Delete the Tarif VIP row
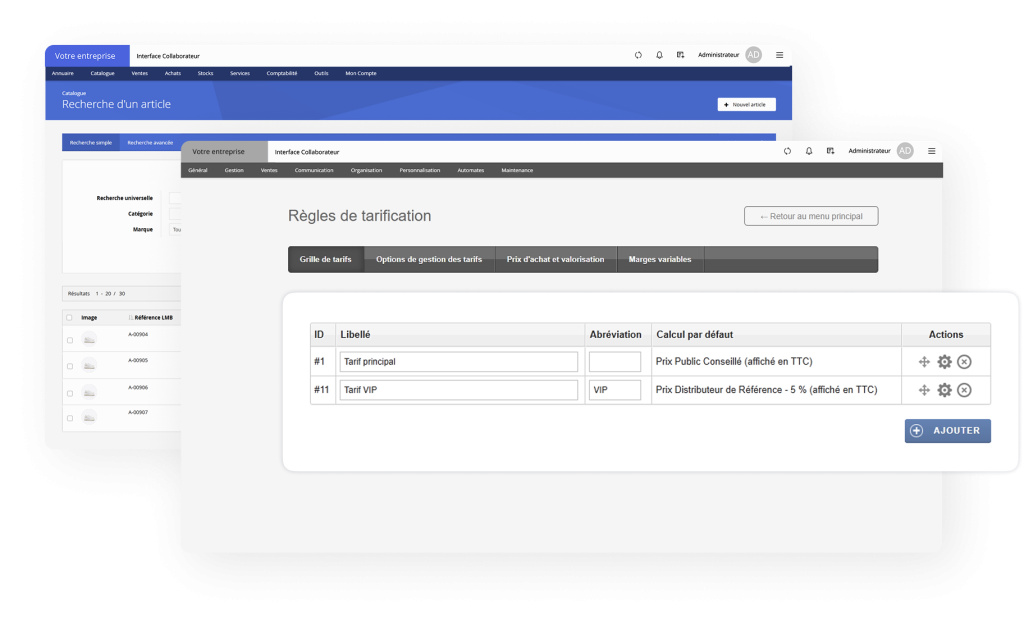The image size is (1024, 620). pyautogui.click(x=964, y=390)
